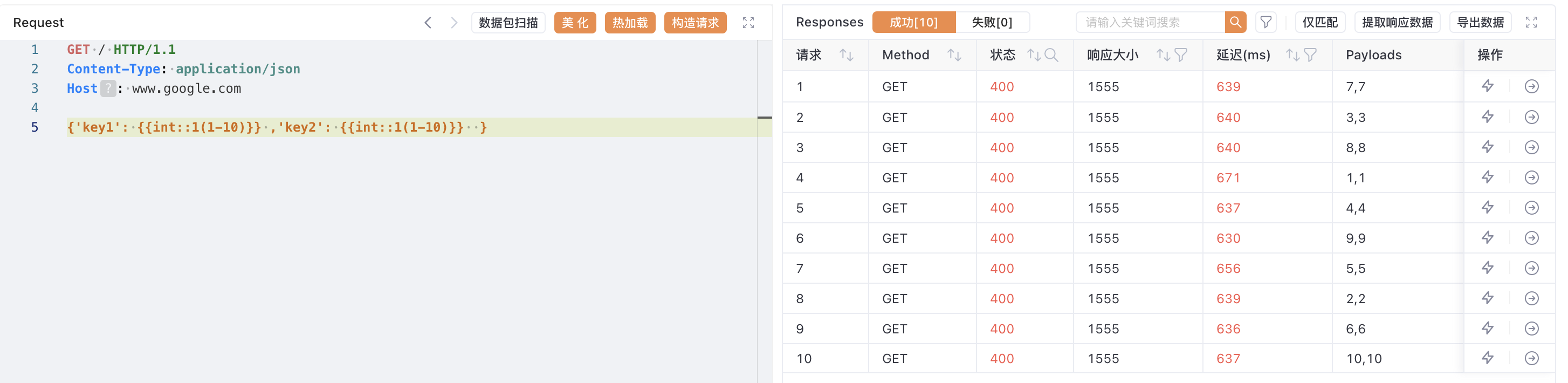Sort the table by Method column
This screenshot has width=1568, height=383.
click(x=954, y=56)
